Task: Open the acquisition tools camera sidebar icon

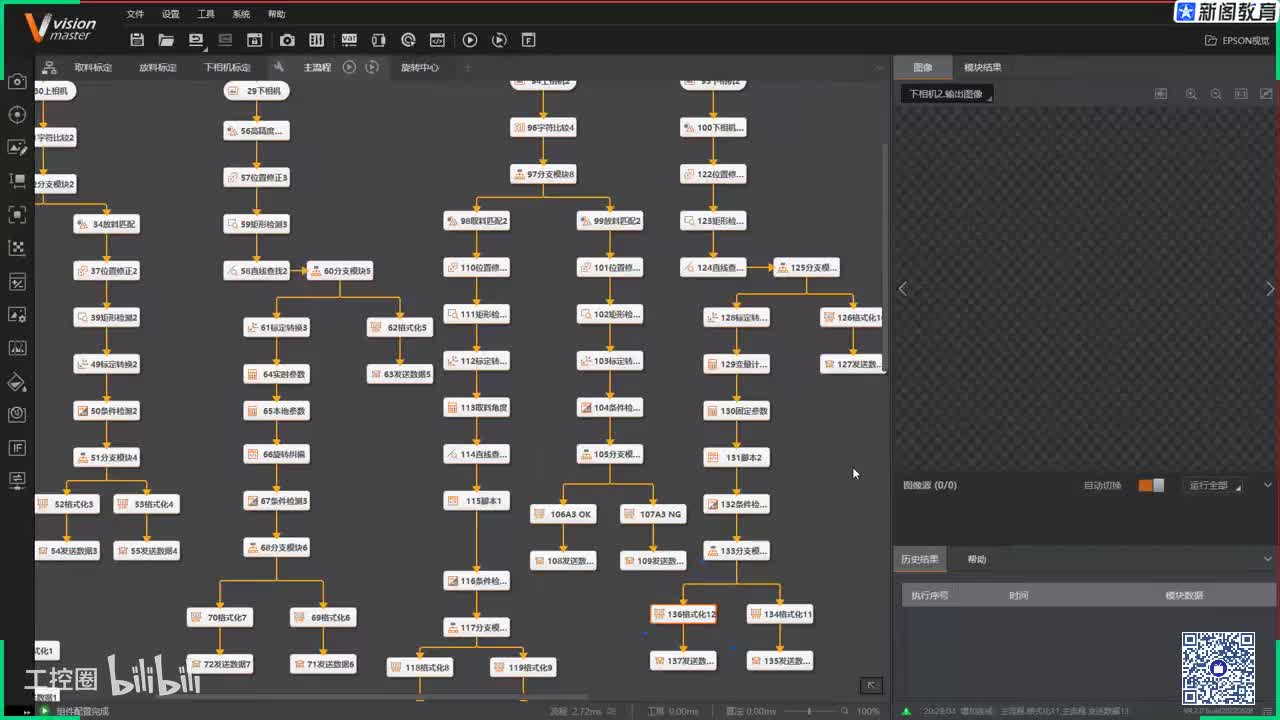Action: 17,81
